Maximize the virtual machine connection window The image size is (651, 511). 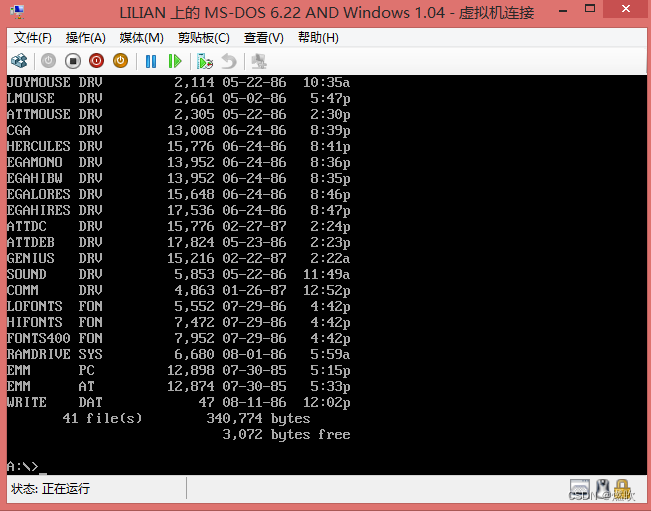(590, 9)
